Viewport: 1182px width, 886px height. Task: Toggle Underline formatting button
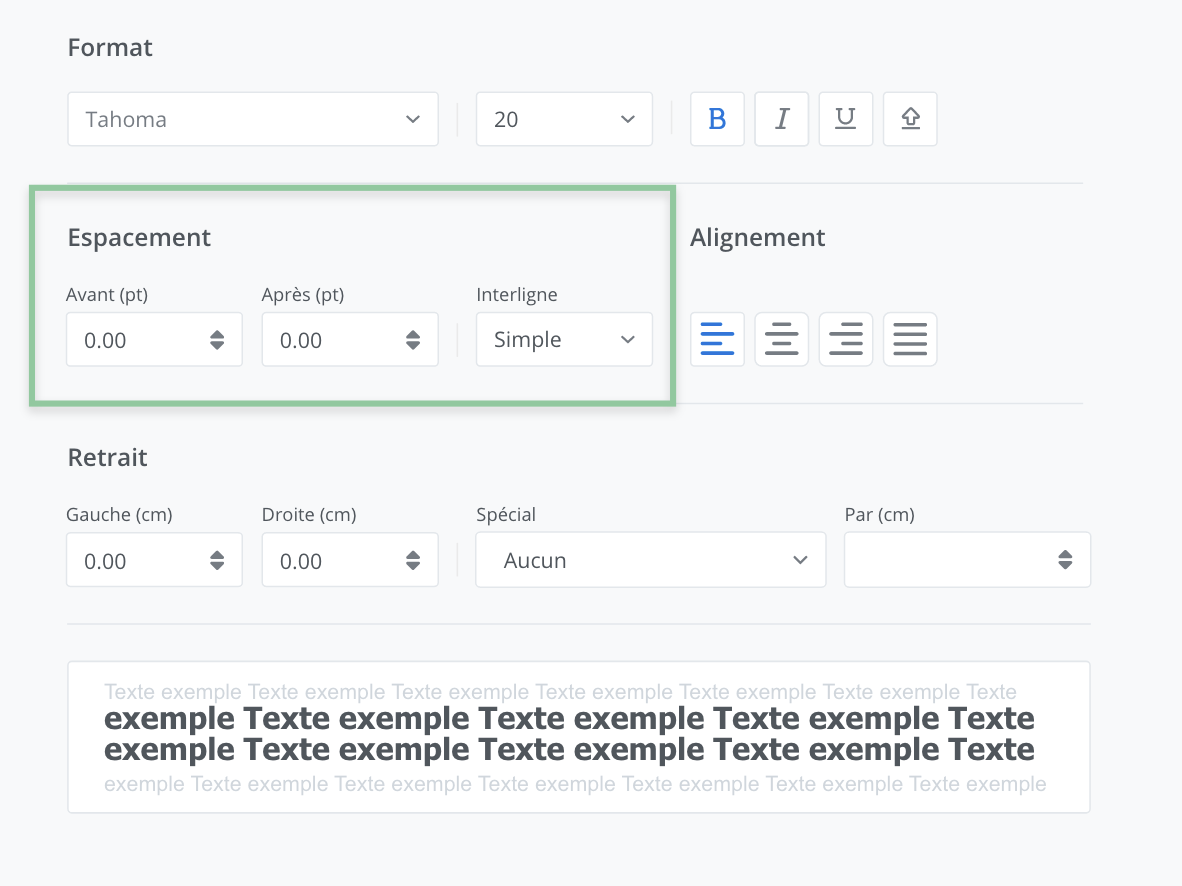coord(845,119)
